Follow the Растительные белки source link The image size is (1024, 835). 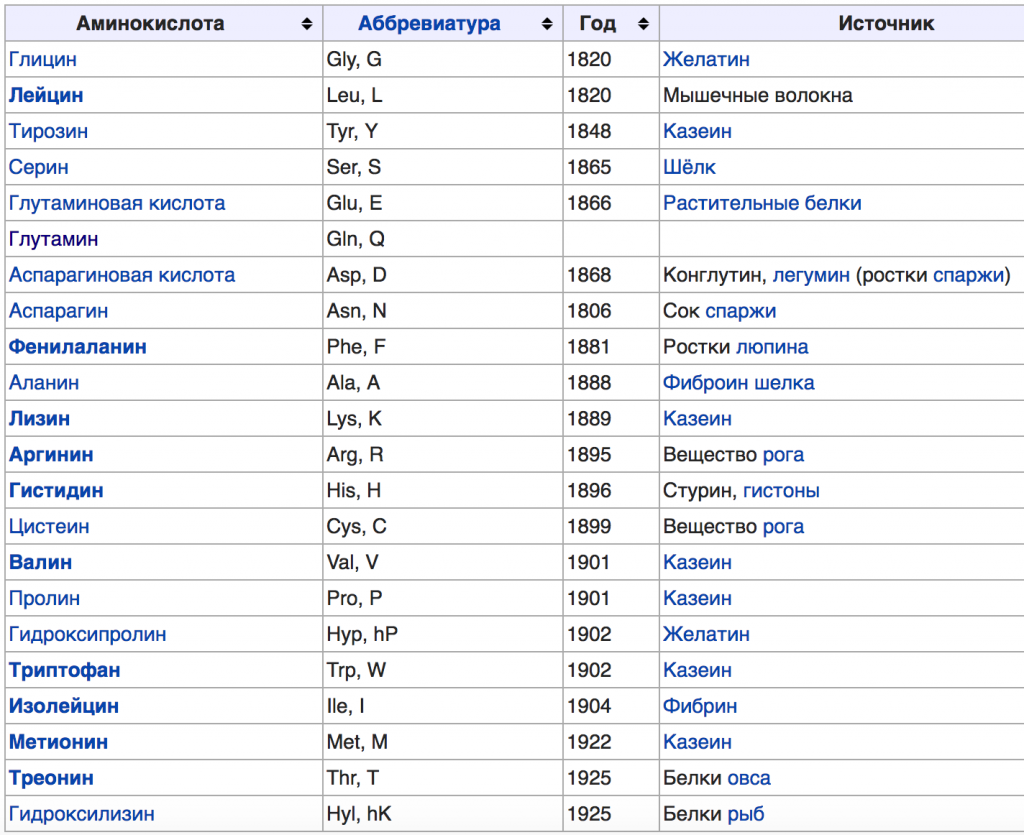pos(762,203)
